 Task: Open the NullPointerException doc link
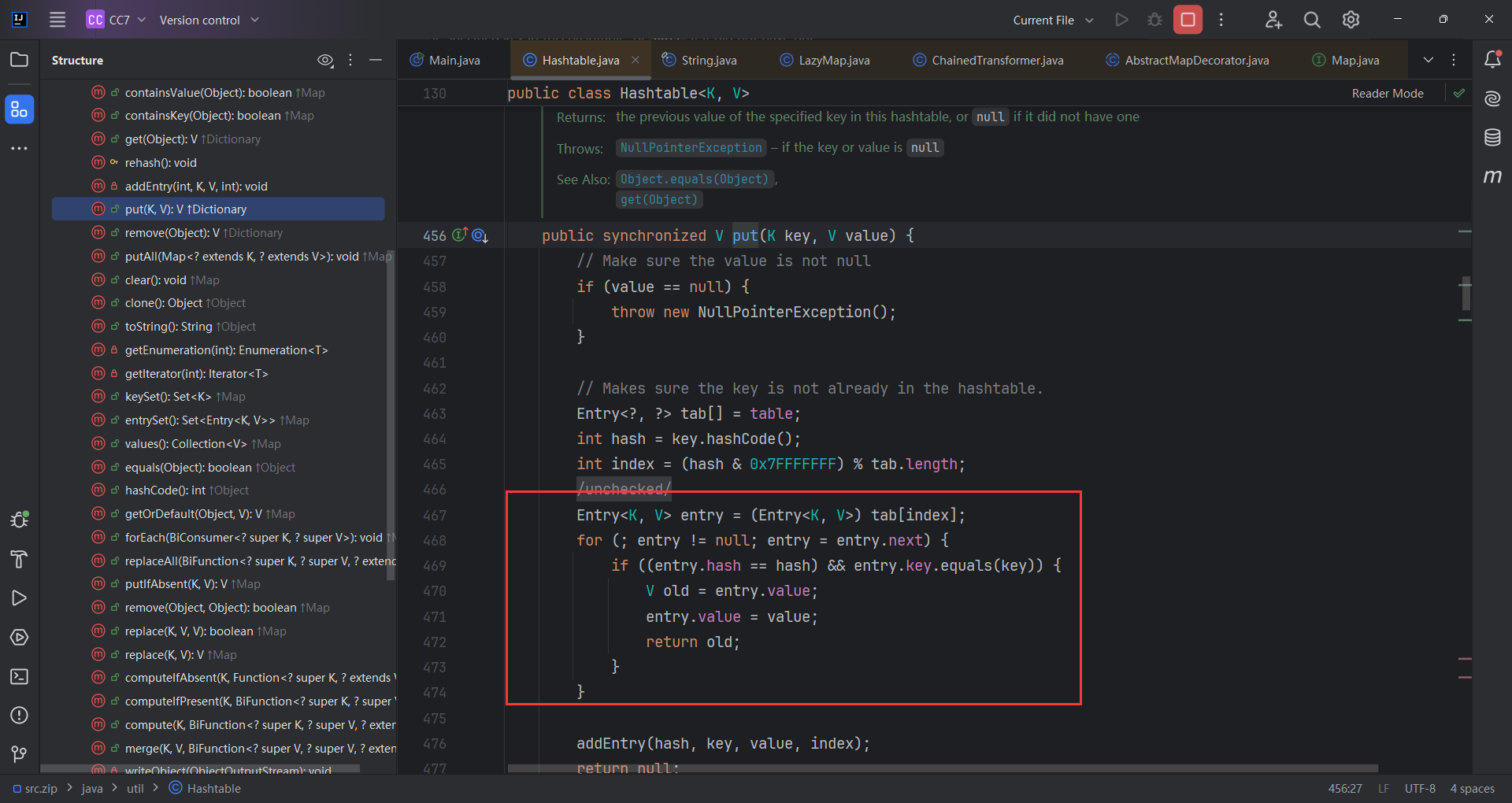tap(691, 148)
